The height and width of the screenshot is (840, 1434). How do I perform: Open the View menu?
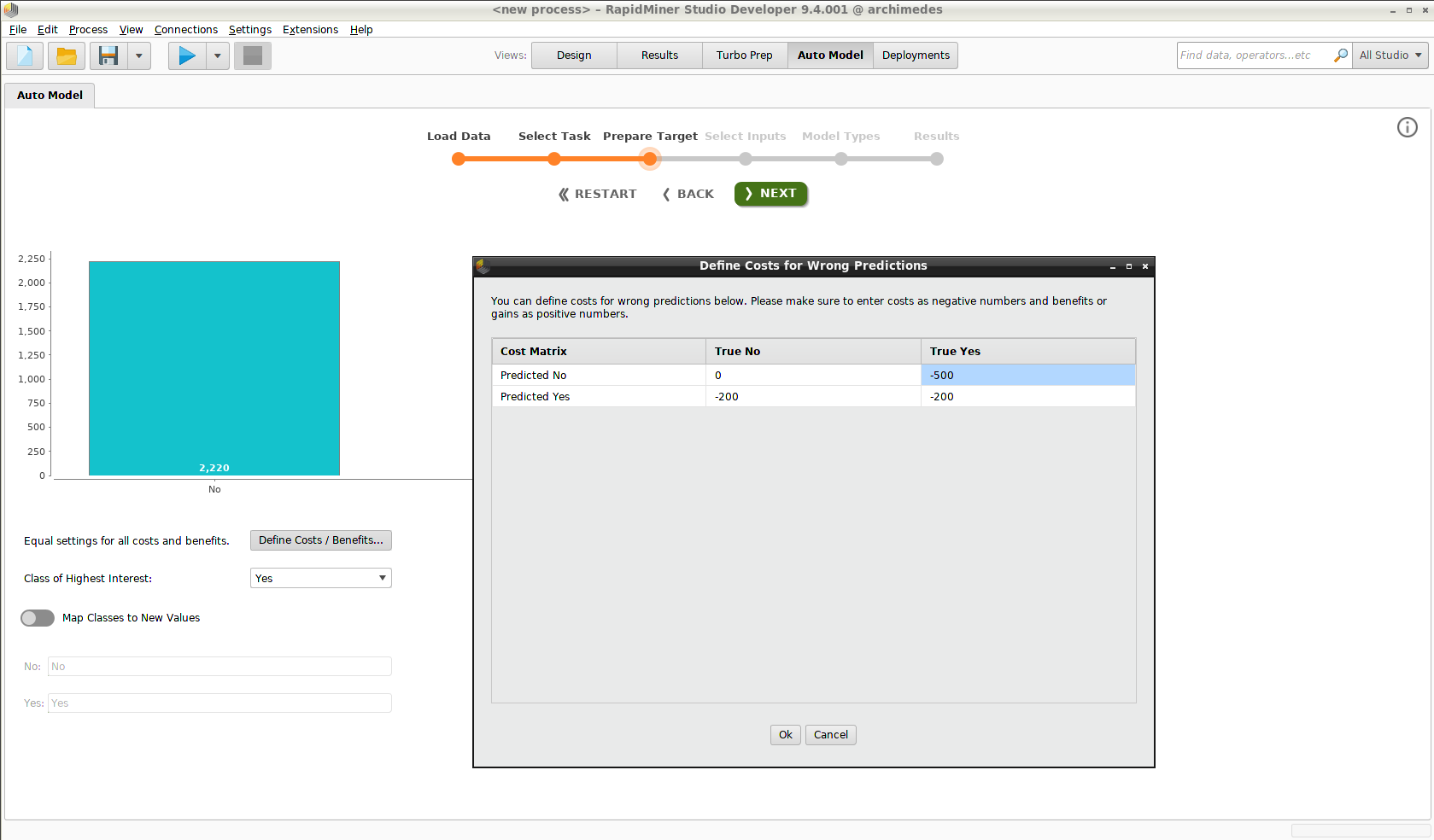click(x=131, y=29)
